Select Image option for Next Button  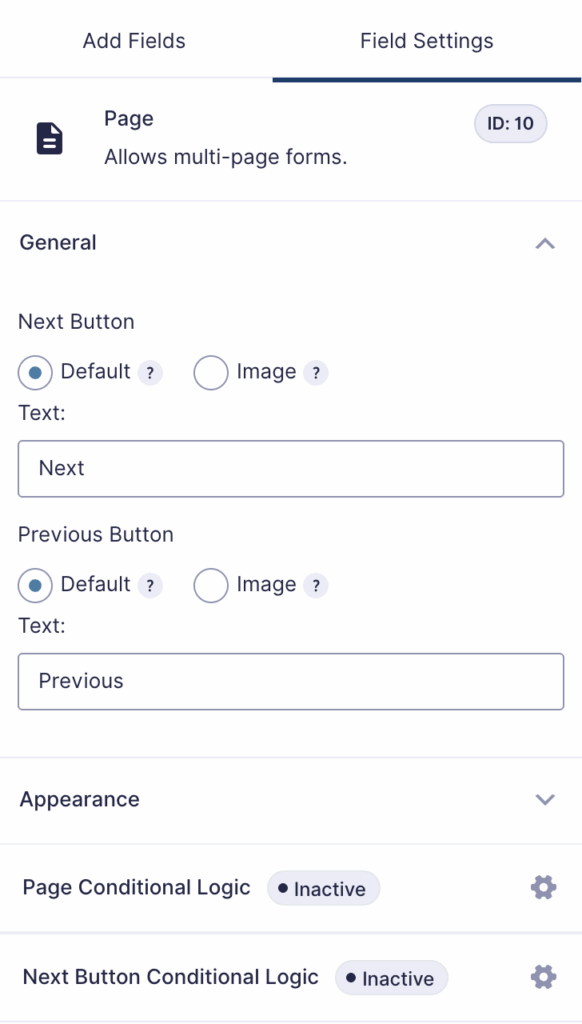pos(211,372)
